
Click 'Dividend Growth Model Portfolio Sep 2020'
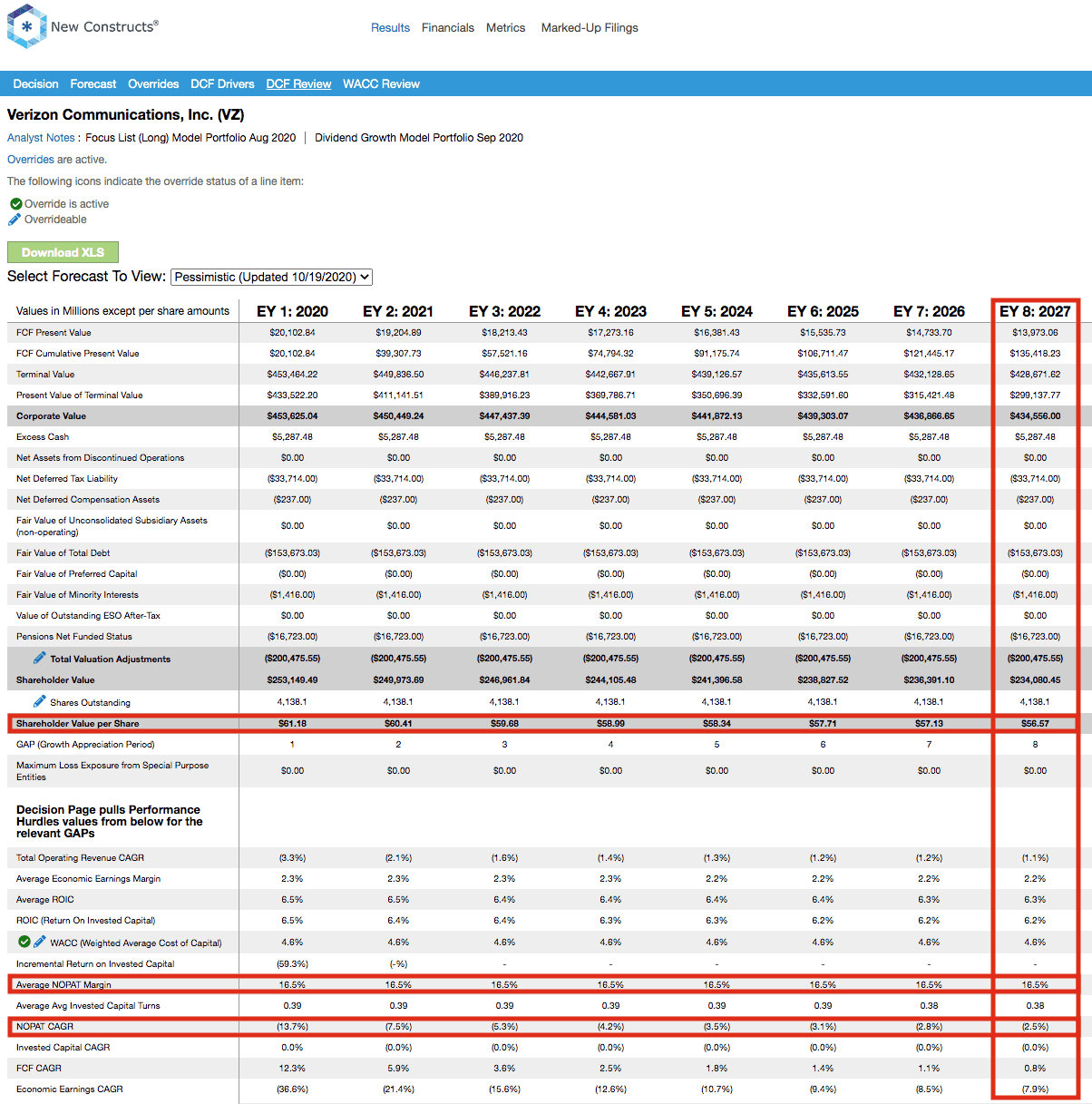pos(419,138)
